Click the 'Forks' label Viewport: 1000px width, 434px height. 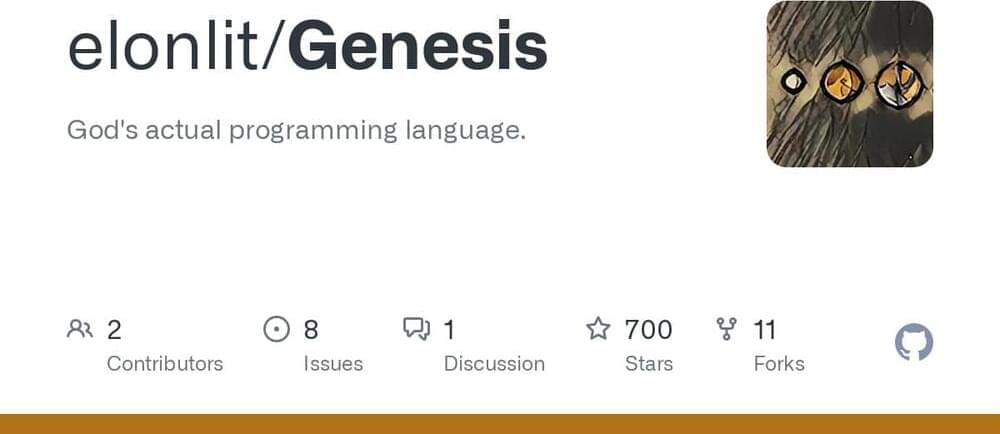pos(779,364)
